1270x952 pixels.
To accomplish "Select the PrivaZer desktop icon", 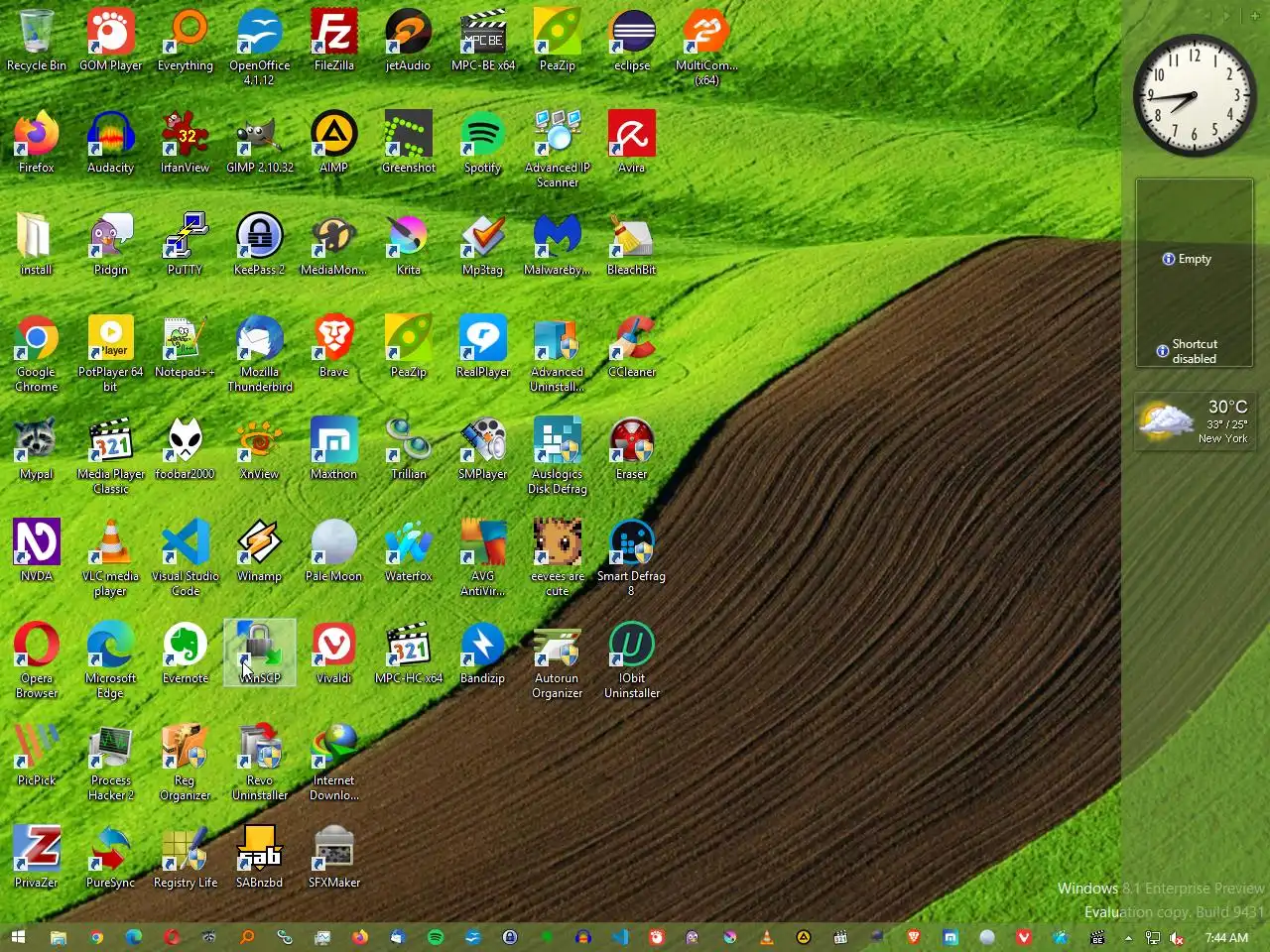I will click(x=37, y=858).
